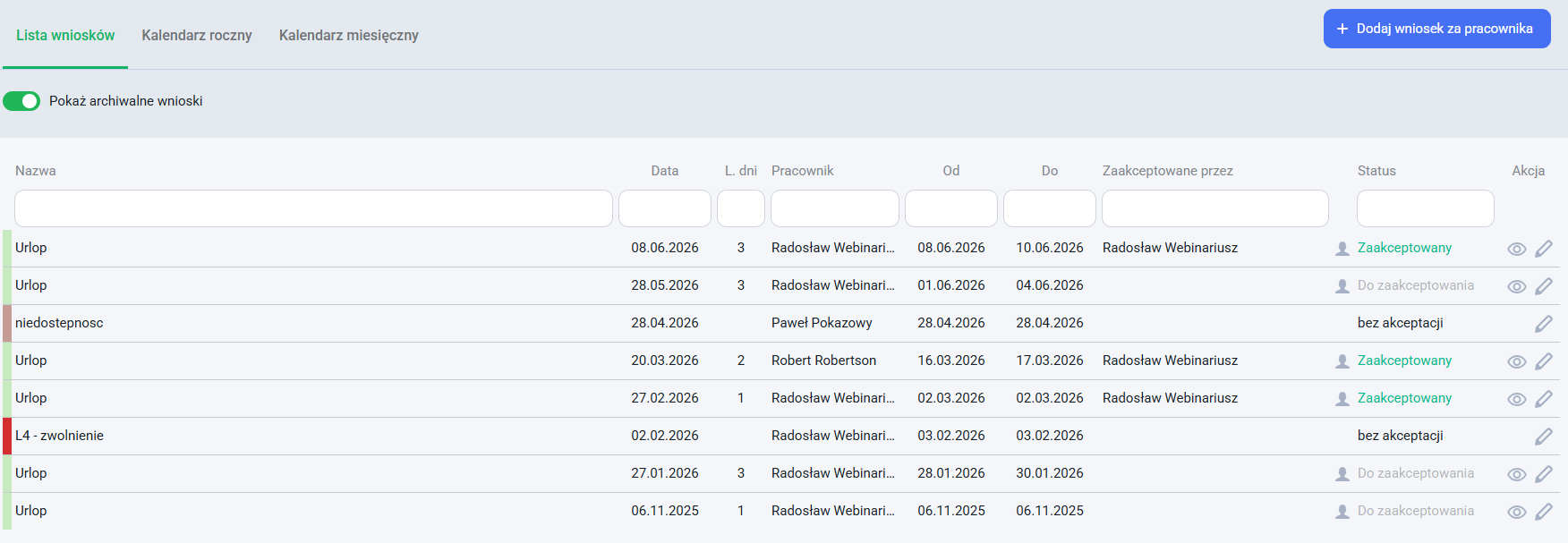Click the Nazwa filter input field
Screen dimensions: 1568x543
[313, 208]
